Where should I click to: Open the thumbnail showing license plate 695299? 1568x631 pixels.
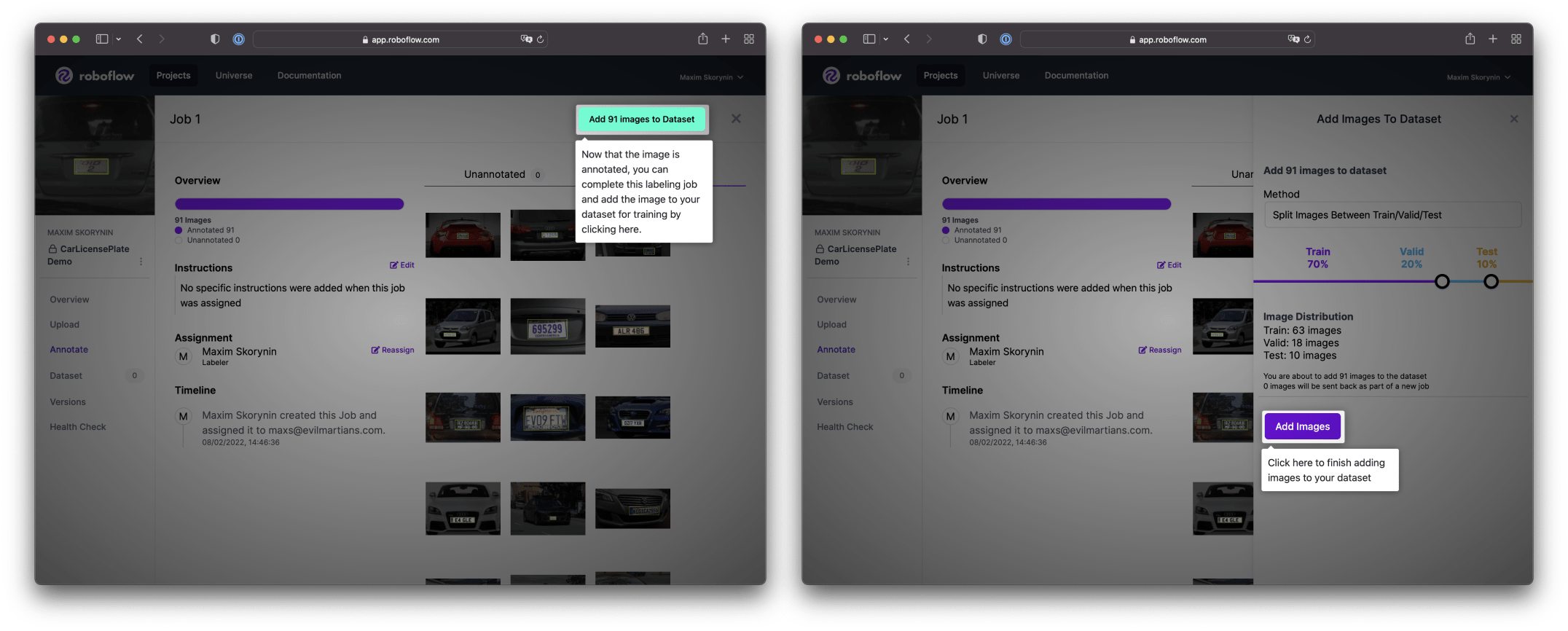(547, 326)
